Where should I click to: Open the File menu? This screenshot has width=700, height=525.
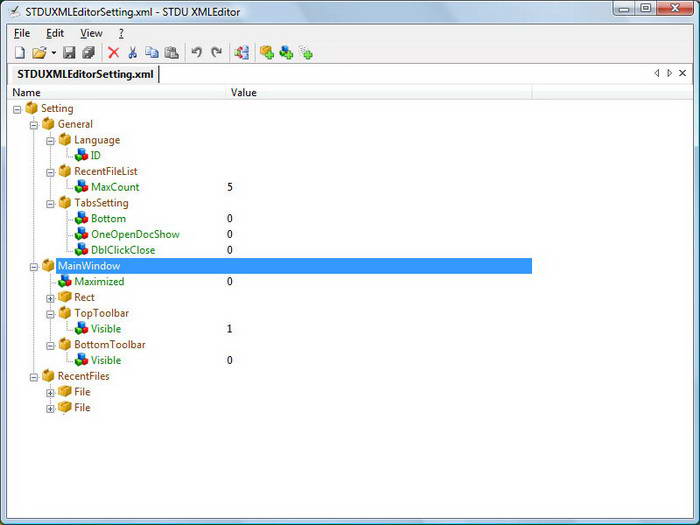pyautogui.click(x=22, y=33)
